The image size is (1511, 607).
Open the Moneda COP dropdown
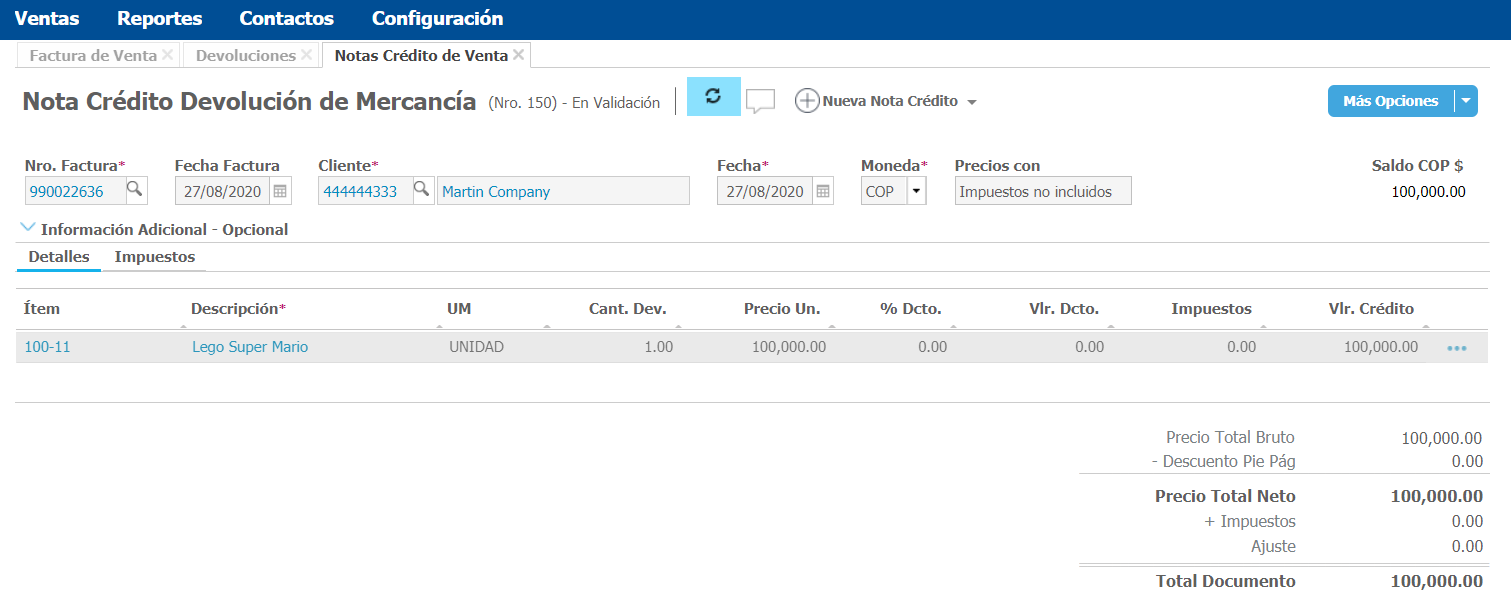[916, 191]
